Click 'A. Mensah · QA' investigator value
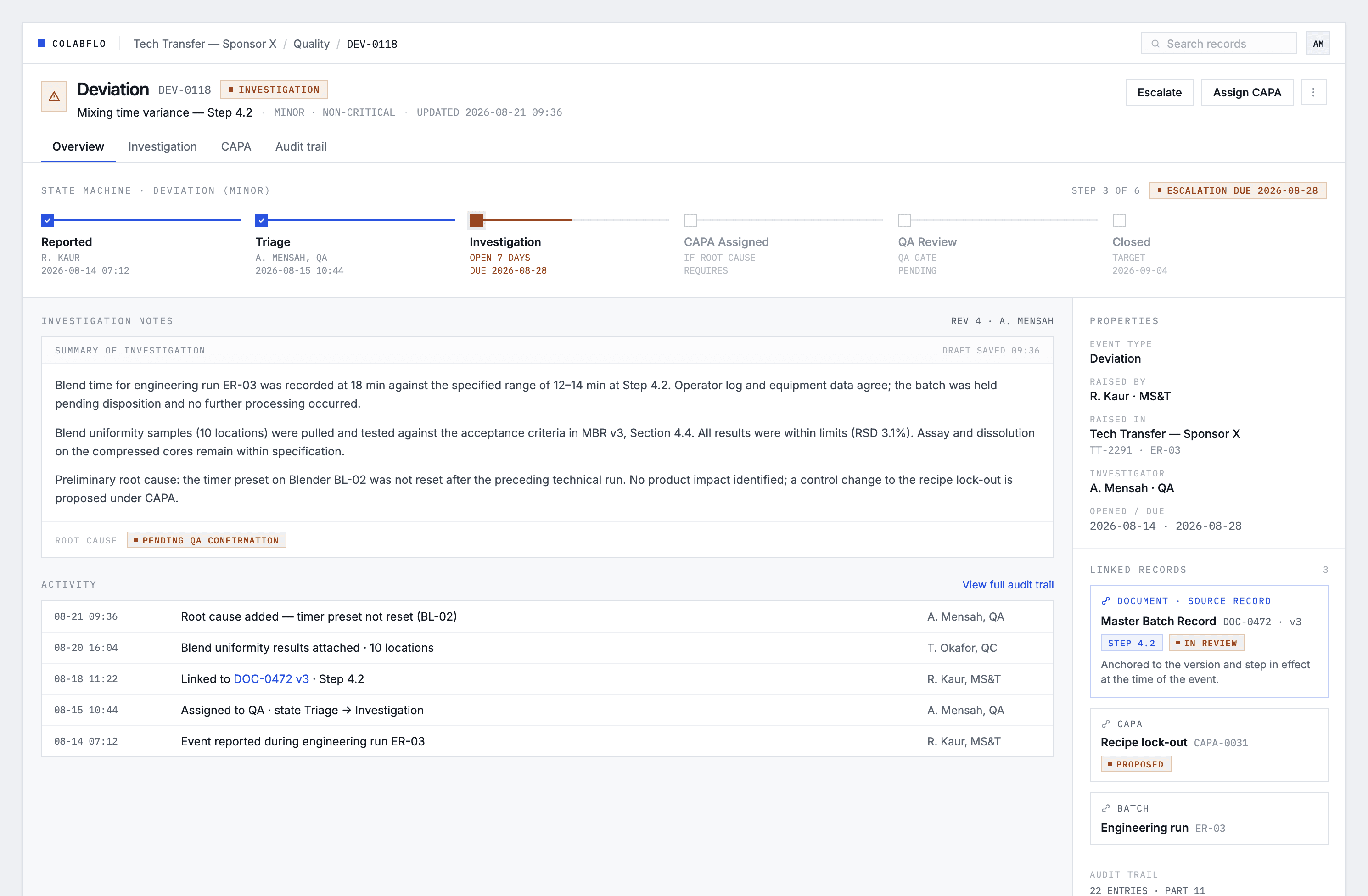 (1131, 488)
